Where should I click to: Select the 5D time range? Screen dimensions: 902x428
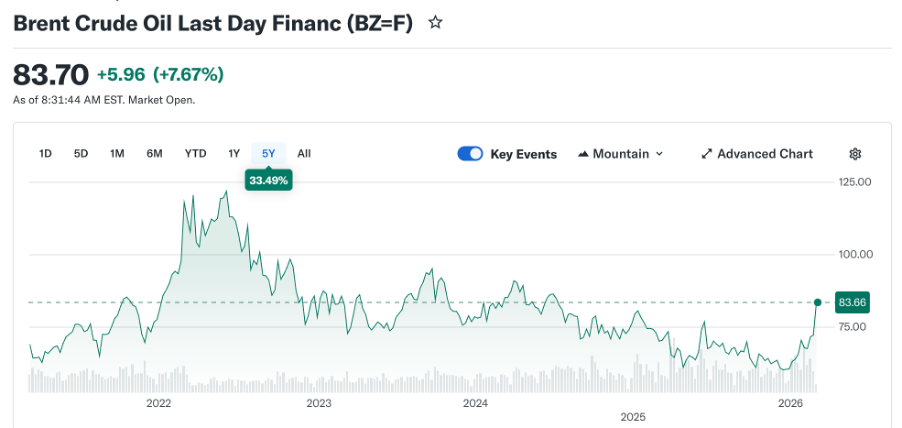click(81, 154)
